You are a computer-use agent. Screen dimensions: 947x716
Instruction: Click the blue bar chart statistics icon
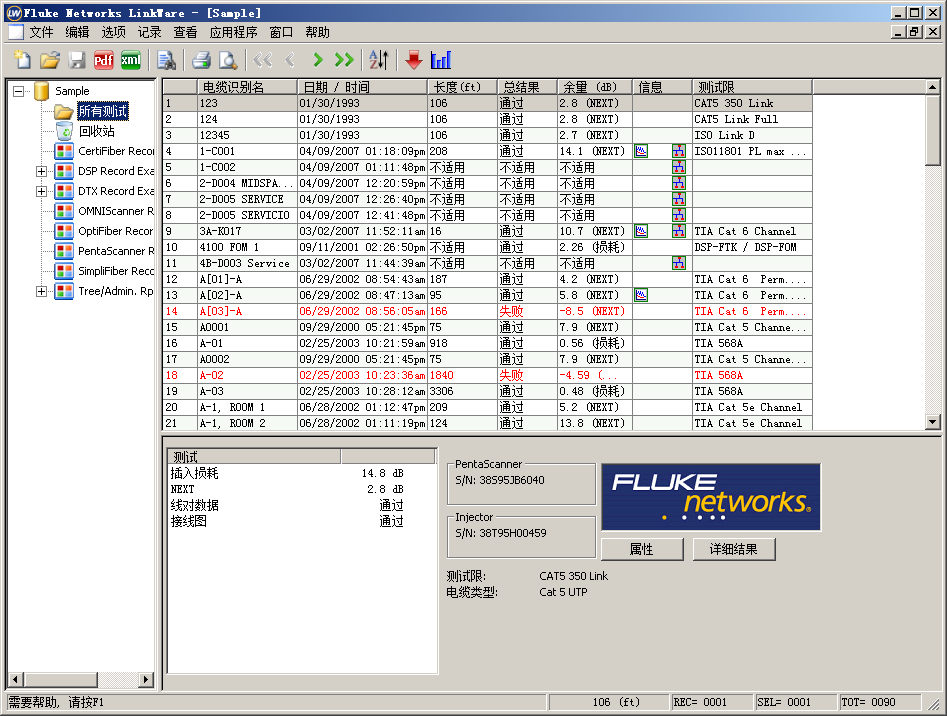coord(441,60)
